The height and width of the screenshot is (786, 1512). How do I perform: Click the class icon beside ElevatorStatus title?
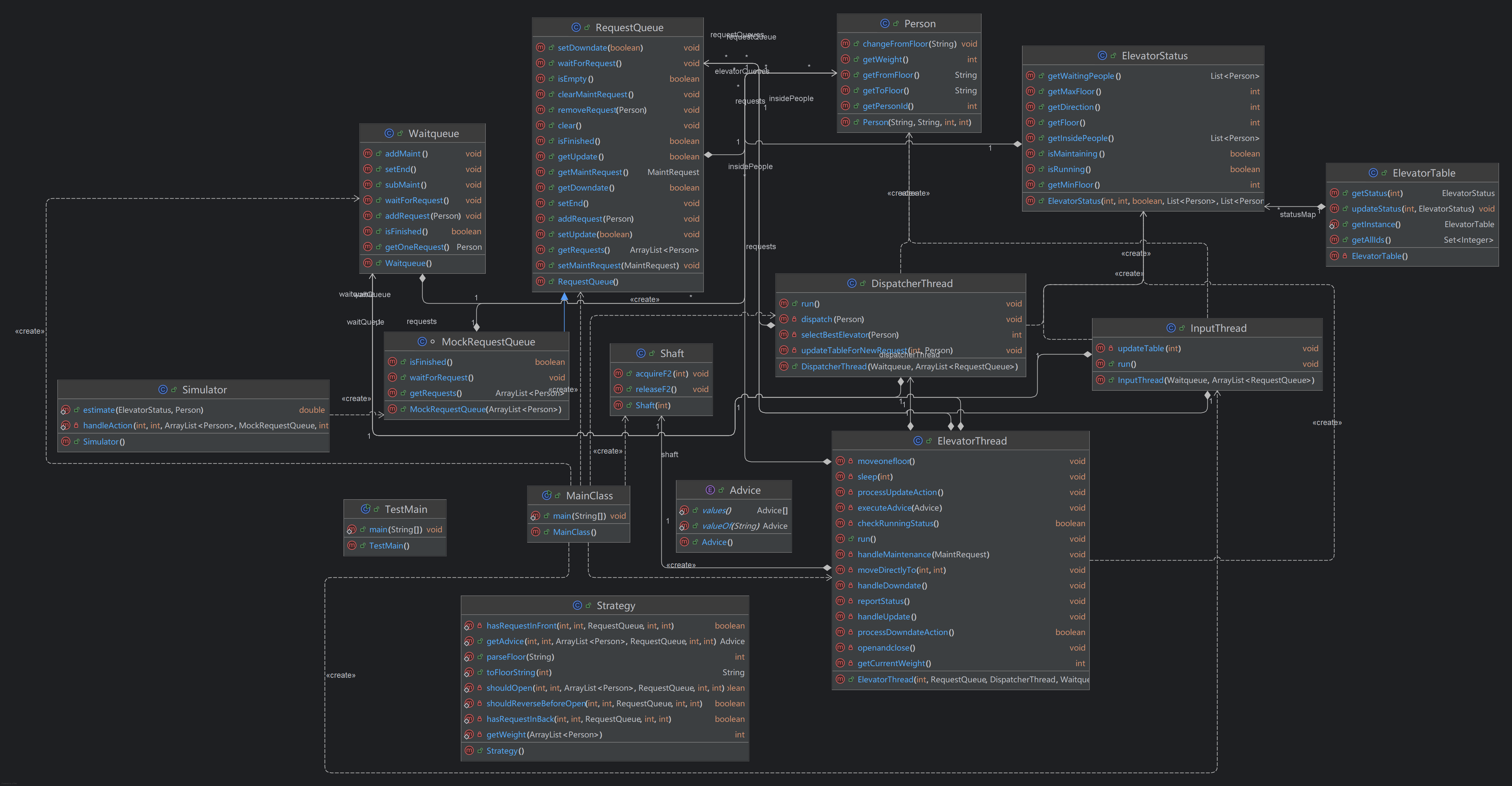tap(1102, 56)
